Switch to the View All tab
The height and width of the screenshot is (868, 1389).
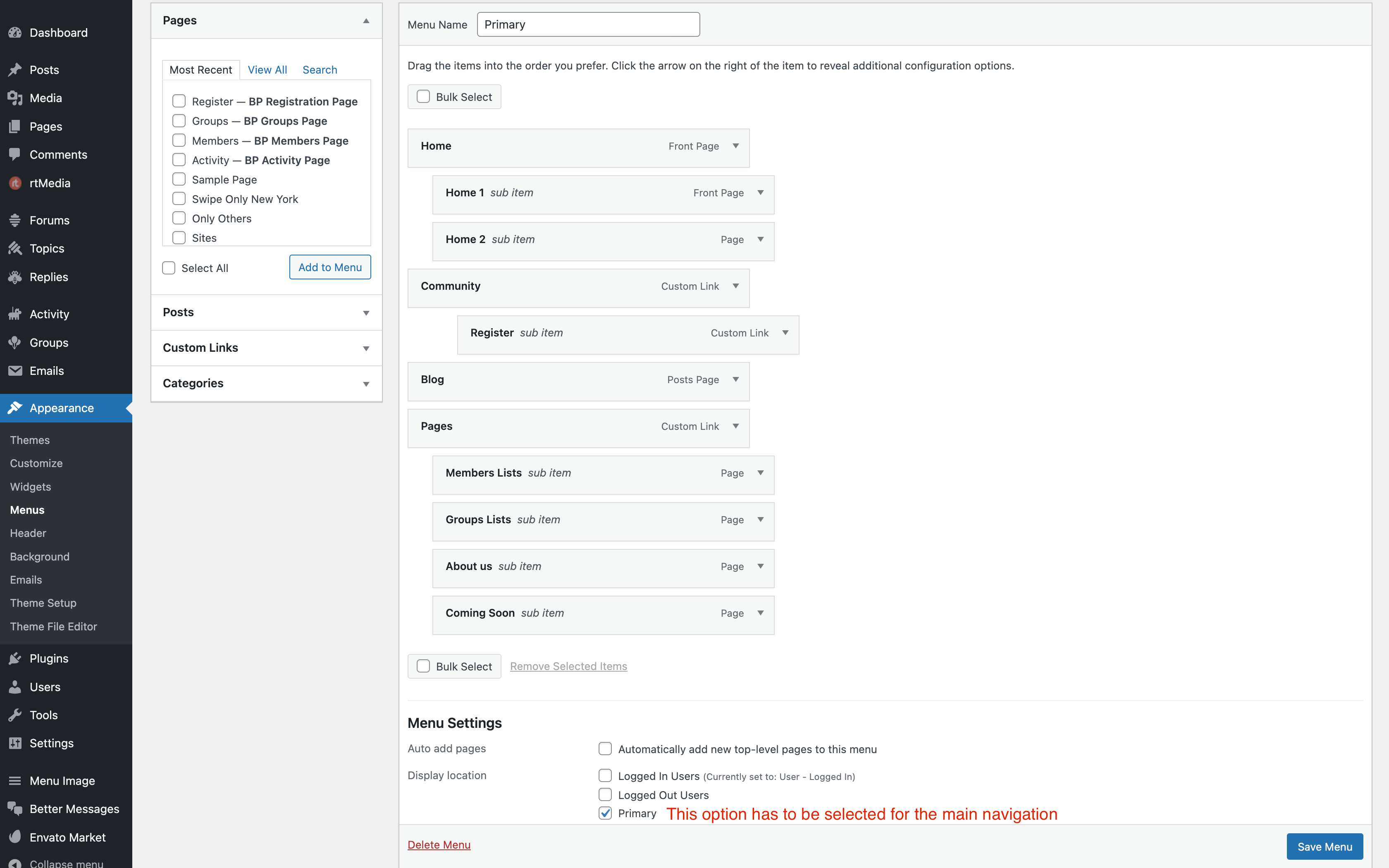[267, 69]
